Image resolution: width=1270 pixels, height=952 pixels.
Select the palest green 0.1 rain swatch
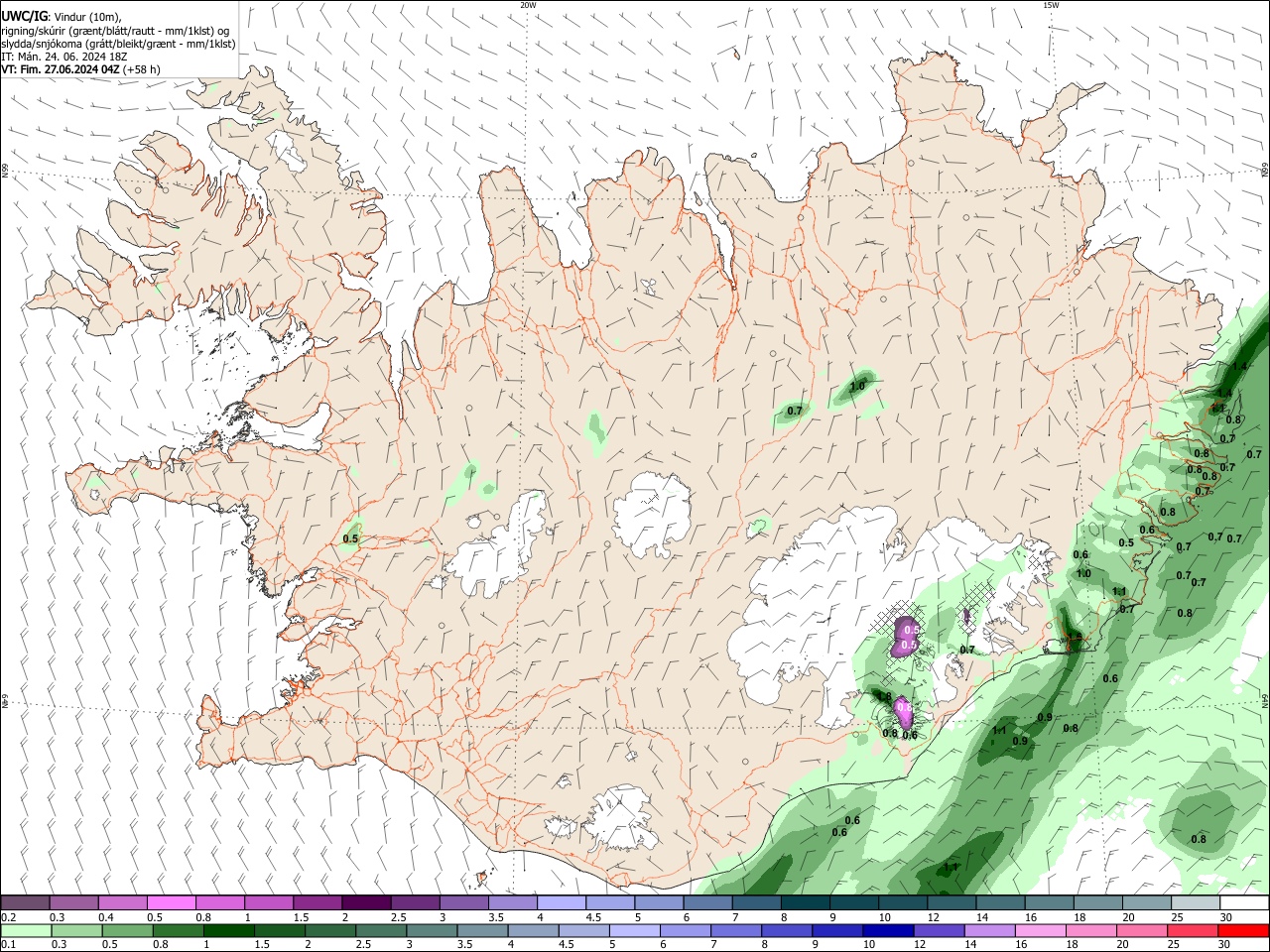26,931
